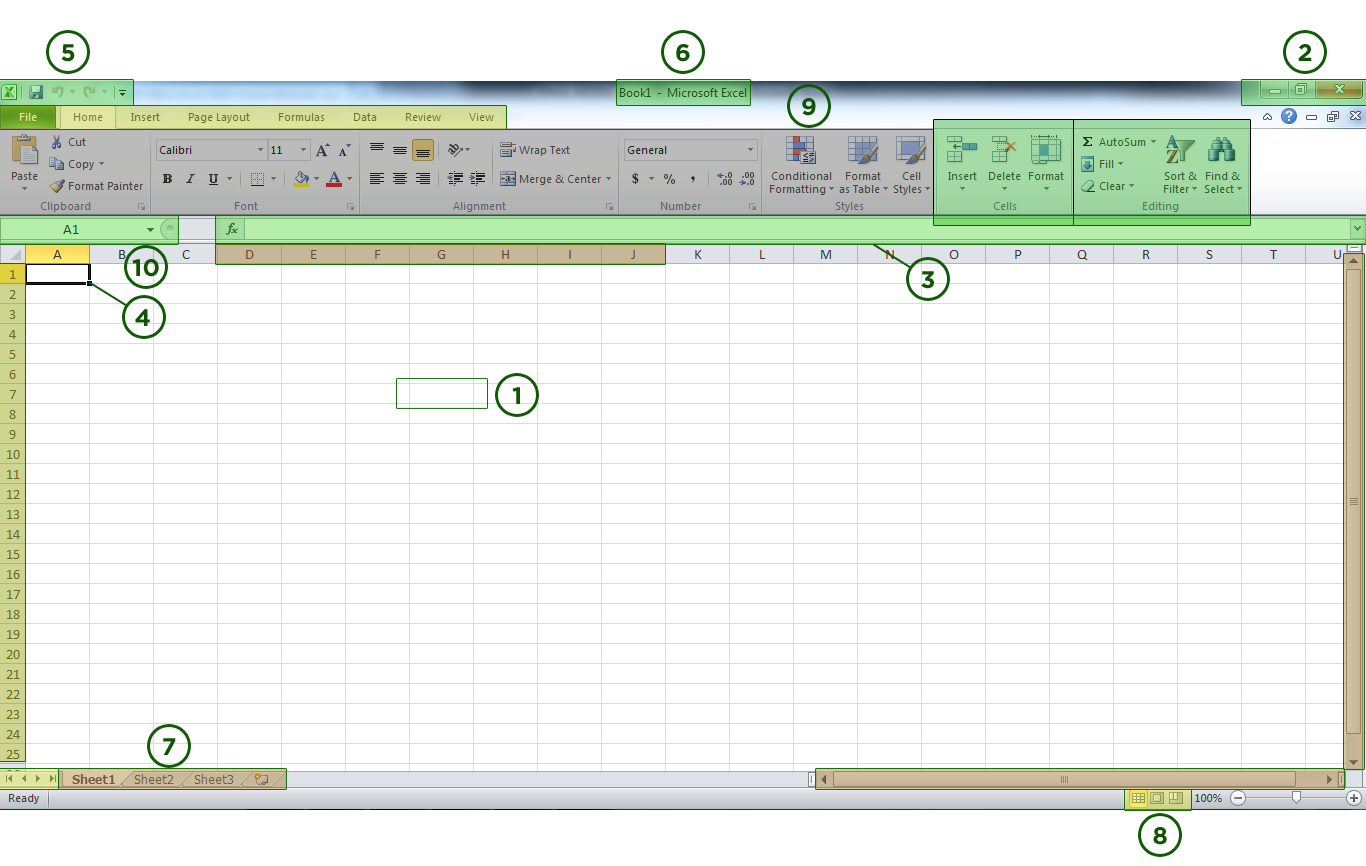The height and width of the screenshot is (866, 1366).
Task: Open the File menu
Action: point(28,117)
